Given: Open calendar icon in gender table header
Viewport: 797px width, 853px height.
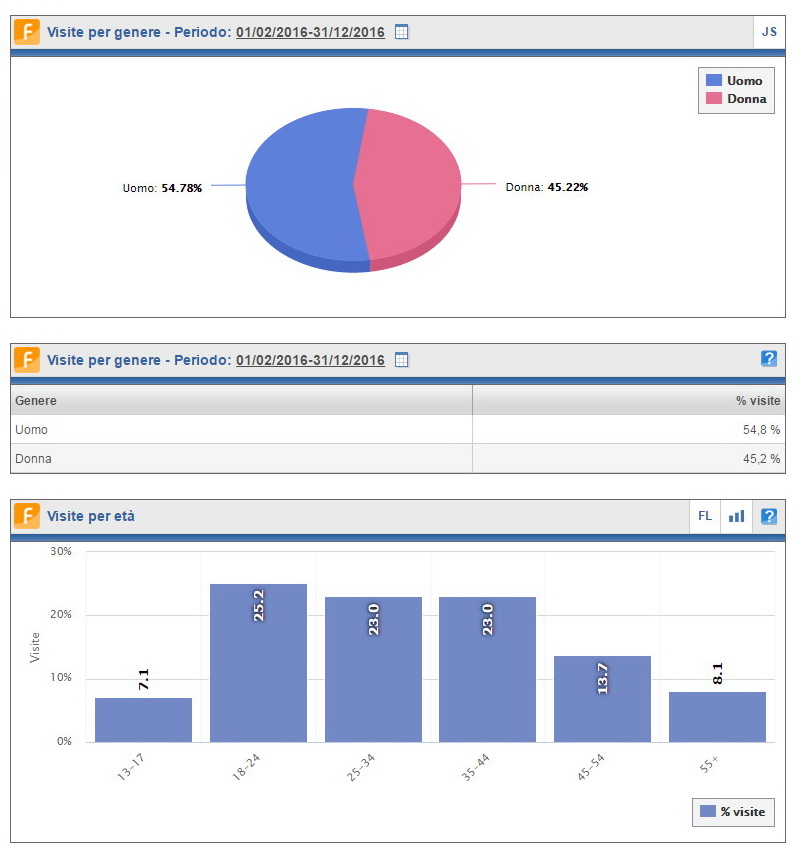Looking at the screenshot, I should point(401,360).
